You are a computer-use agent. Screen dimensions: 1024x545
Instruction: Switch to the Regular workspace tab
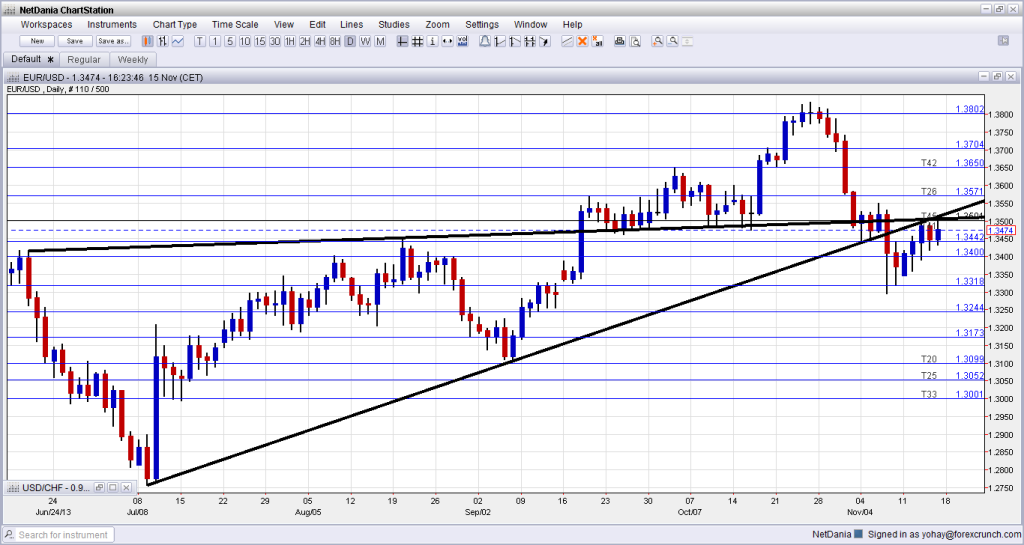point(84,59)
